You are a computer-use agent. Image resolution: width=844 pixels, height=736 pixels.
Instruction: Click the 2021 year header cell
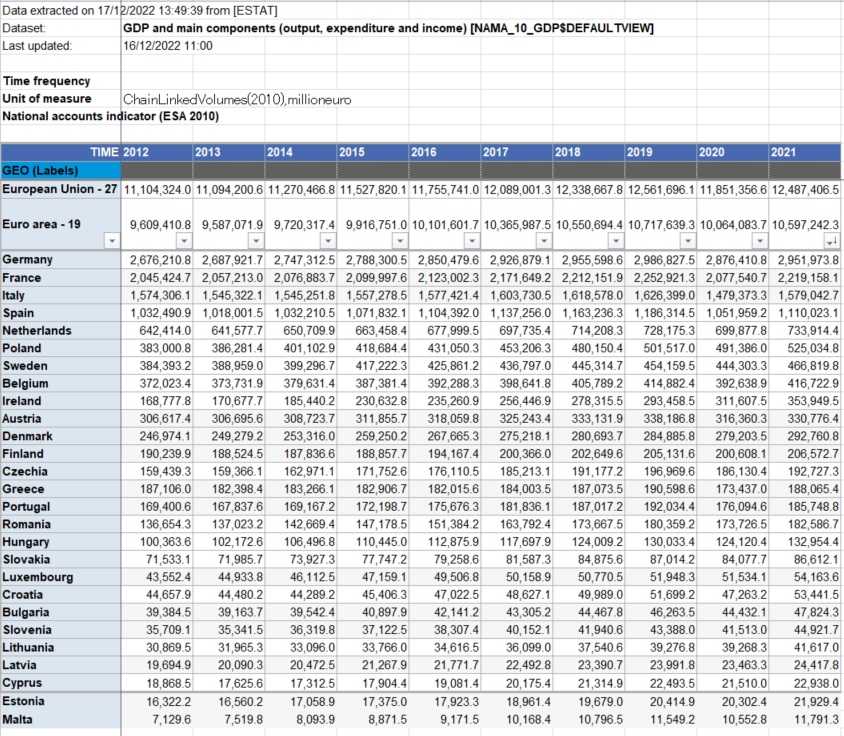point(804,152)
